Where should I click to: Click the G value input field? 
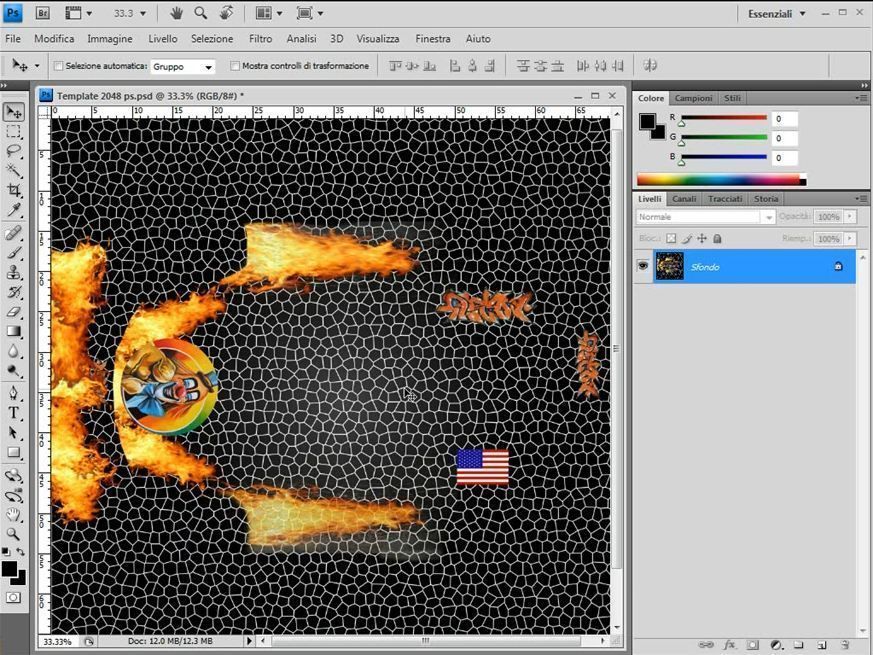point(785,138)
